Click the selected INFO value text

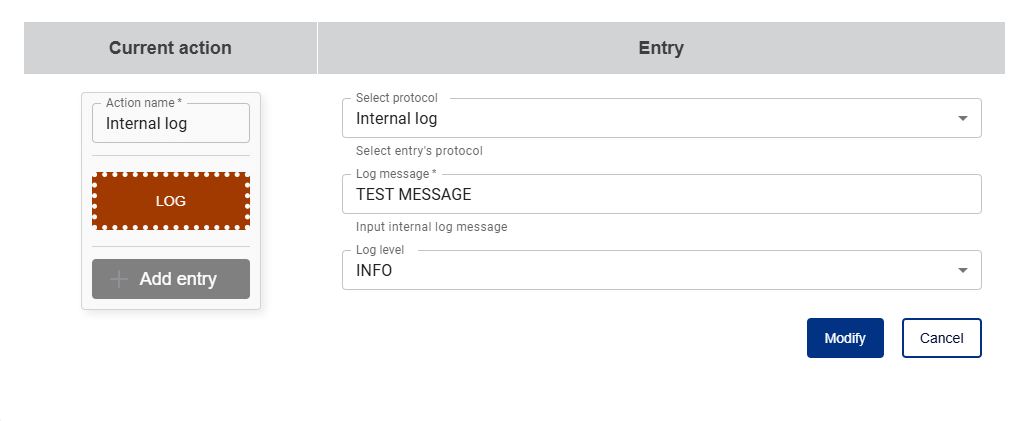coord(374,271)
